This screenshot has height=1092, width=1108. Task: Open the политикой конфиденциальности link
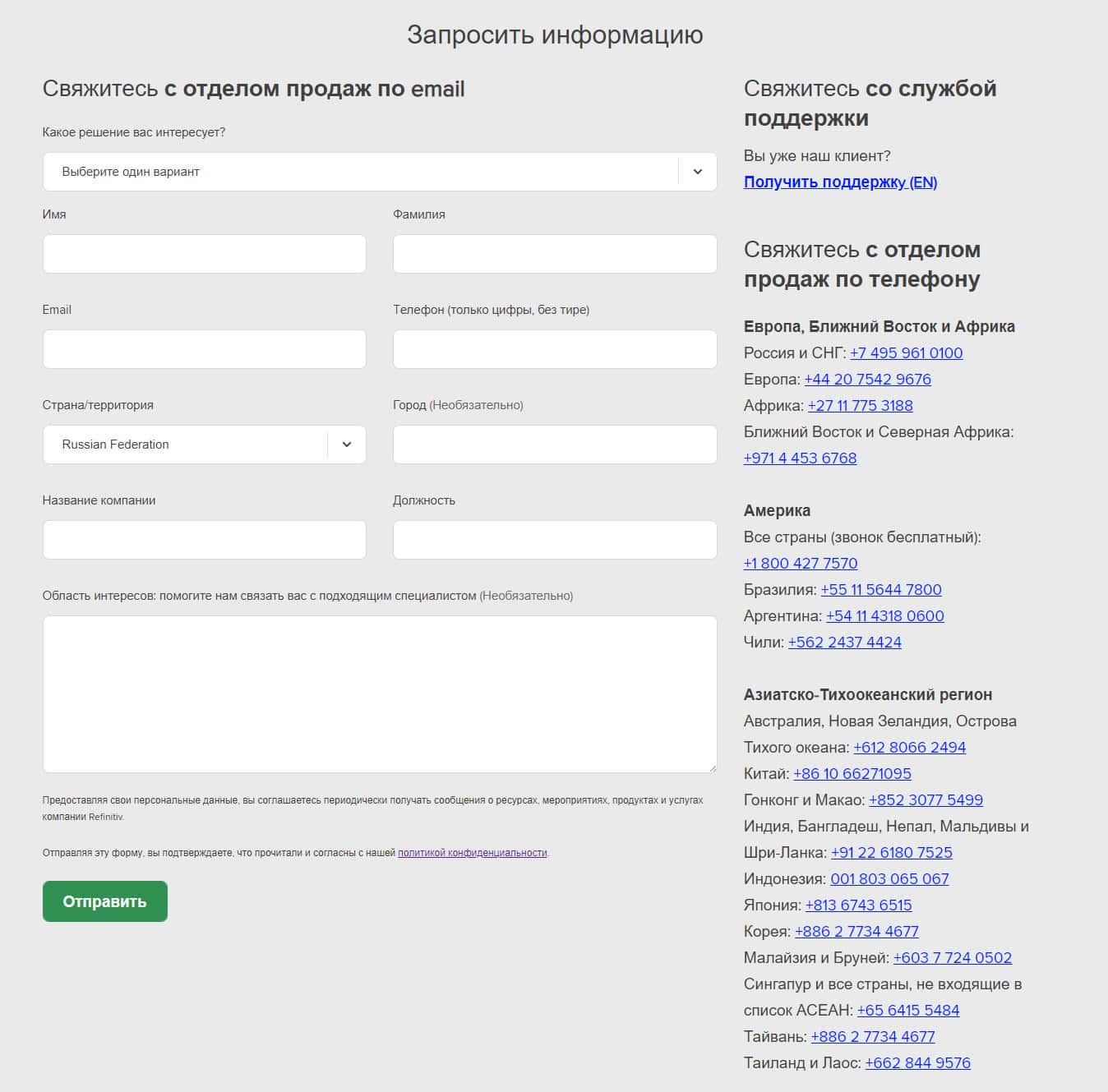pos(472,853)
